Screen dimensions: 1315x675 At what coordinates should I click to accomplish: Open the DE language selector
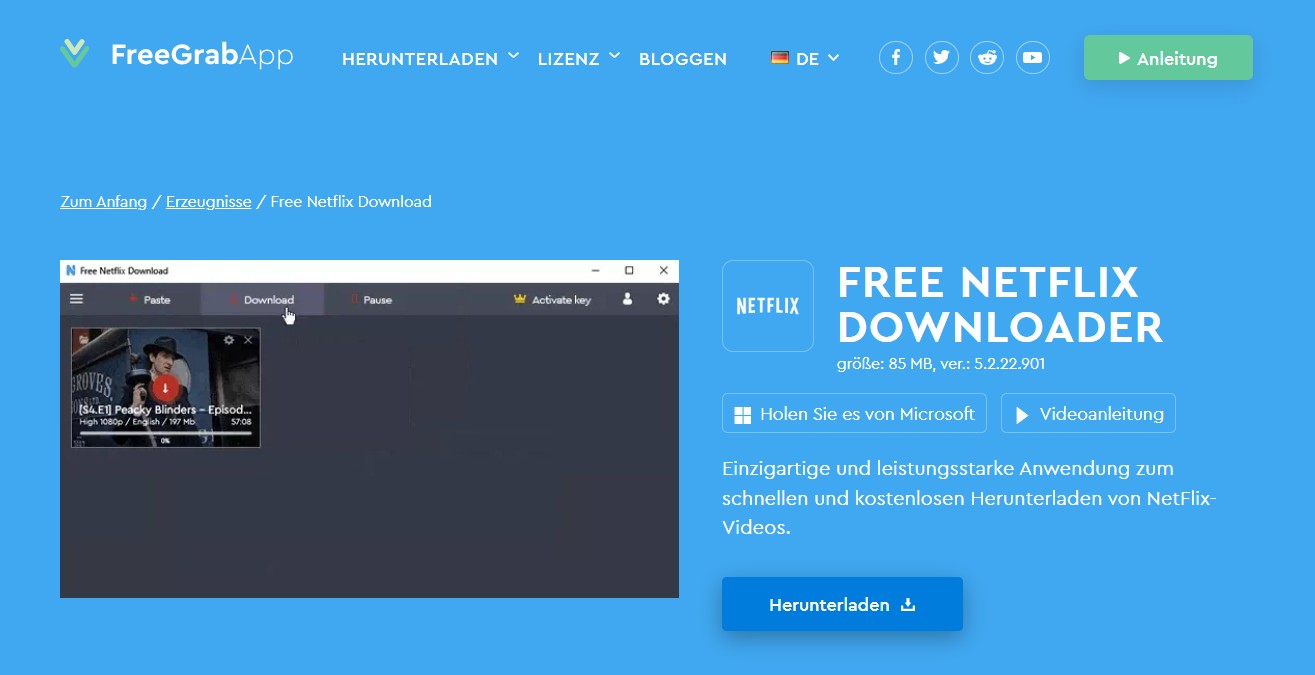coord(805,59)
